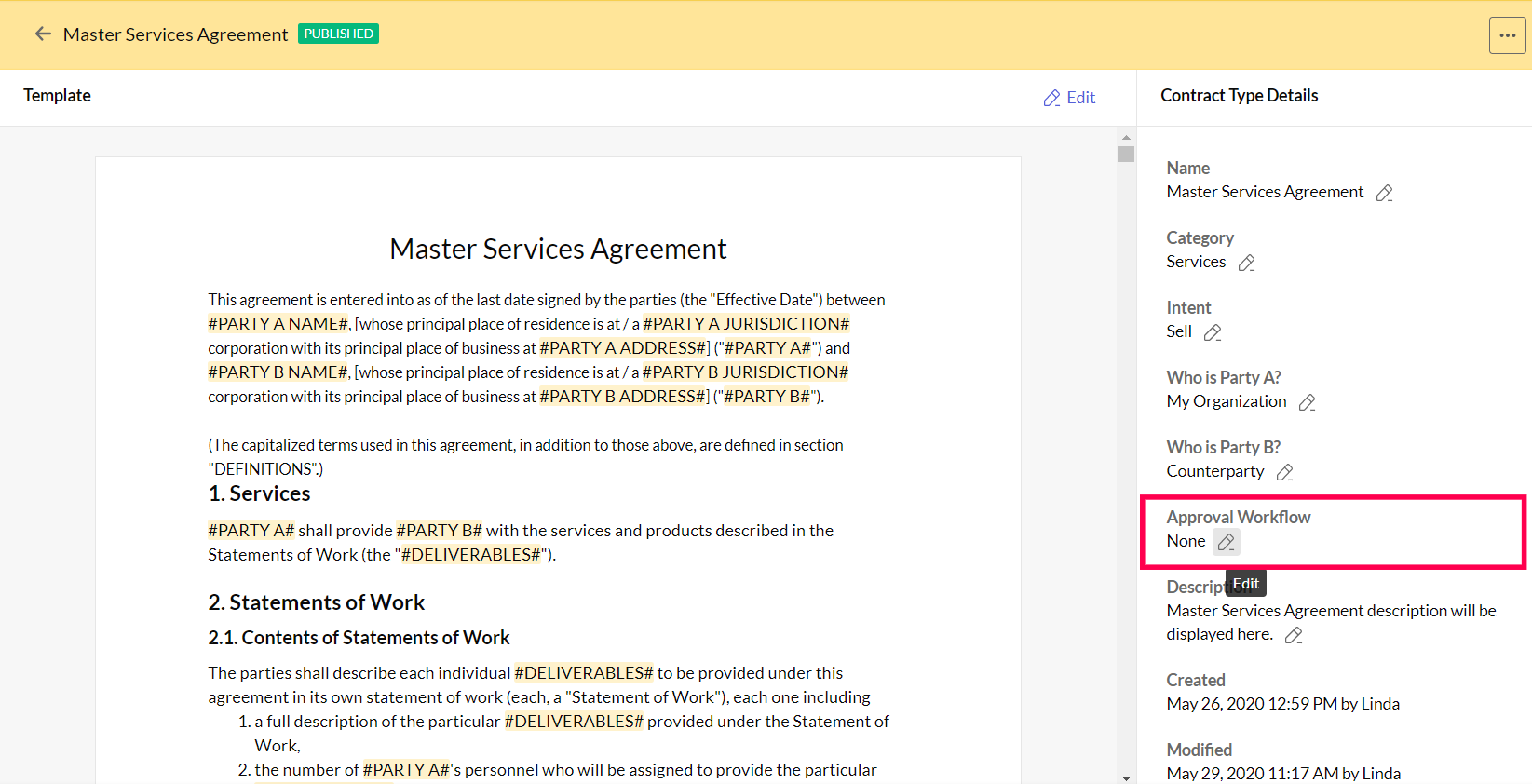The width and height of the screenshot is (1532, 784).
Task: Click the '2. Statements of Work' heading
Action: (316, 602)
